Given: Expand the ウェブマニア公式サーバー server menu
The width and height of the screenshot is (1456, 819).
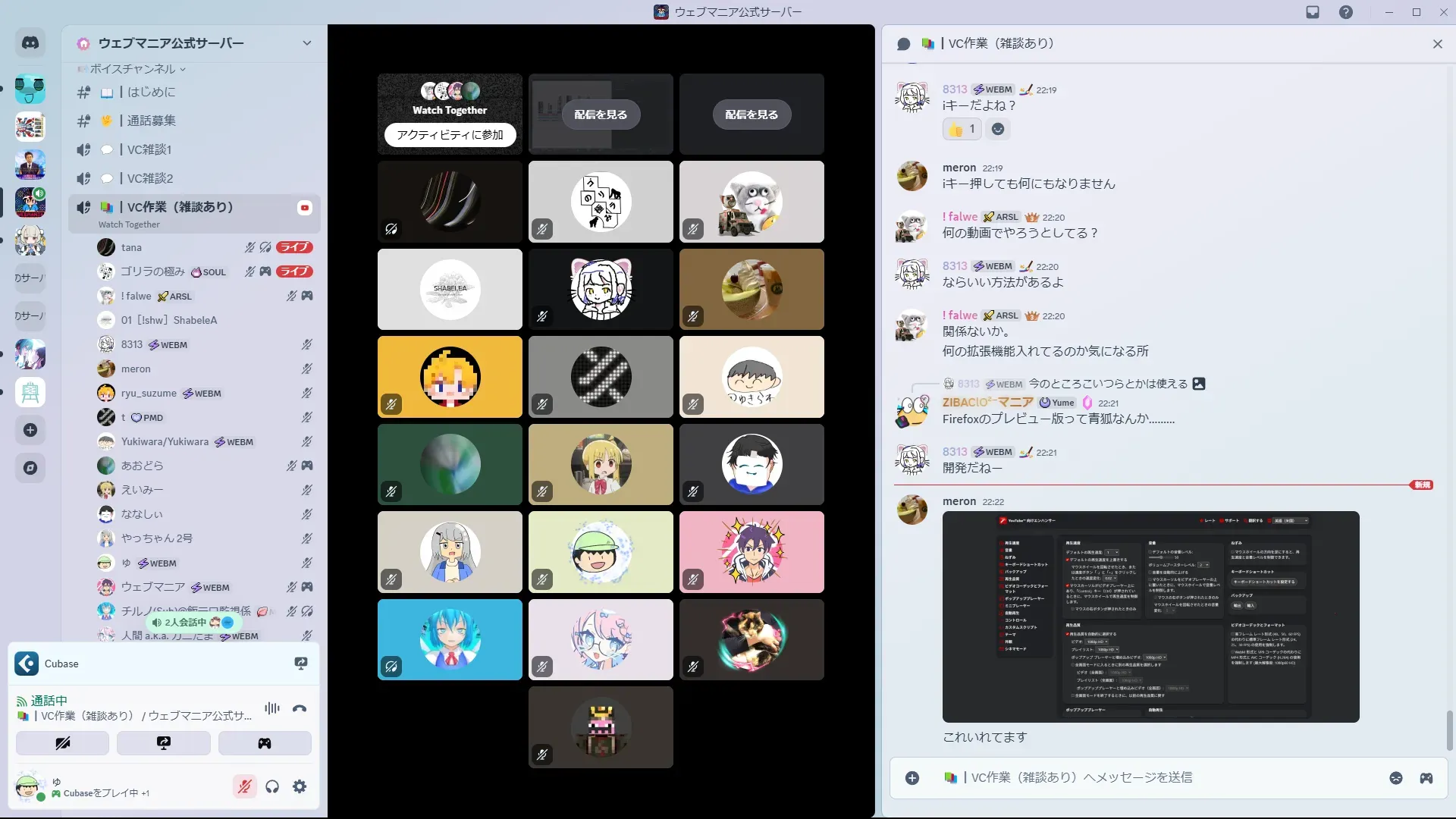Looking at the screenshot, I should click(x=306, y=43).
